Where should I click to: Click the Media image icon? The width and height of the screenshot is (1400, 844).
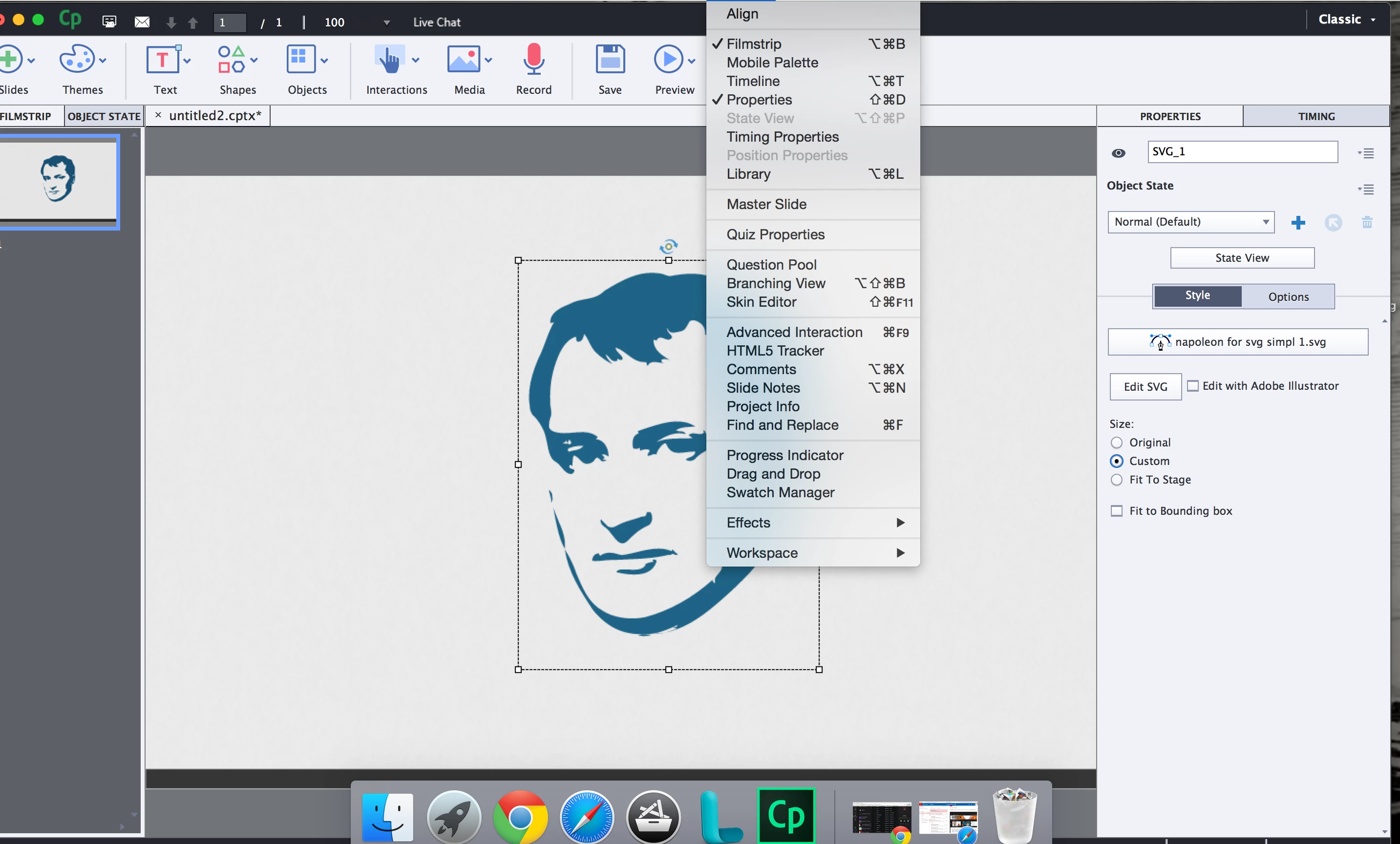(464, 59)
